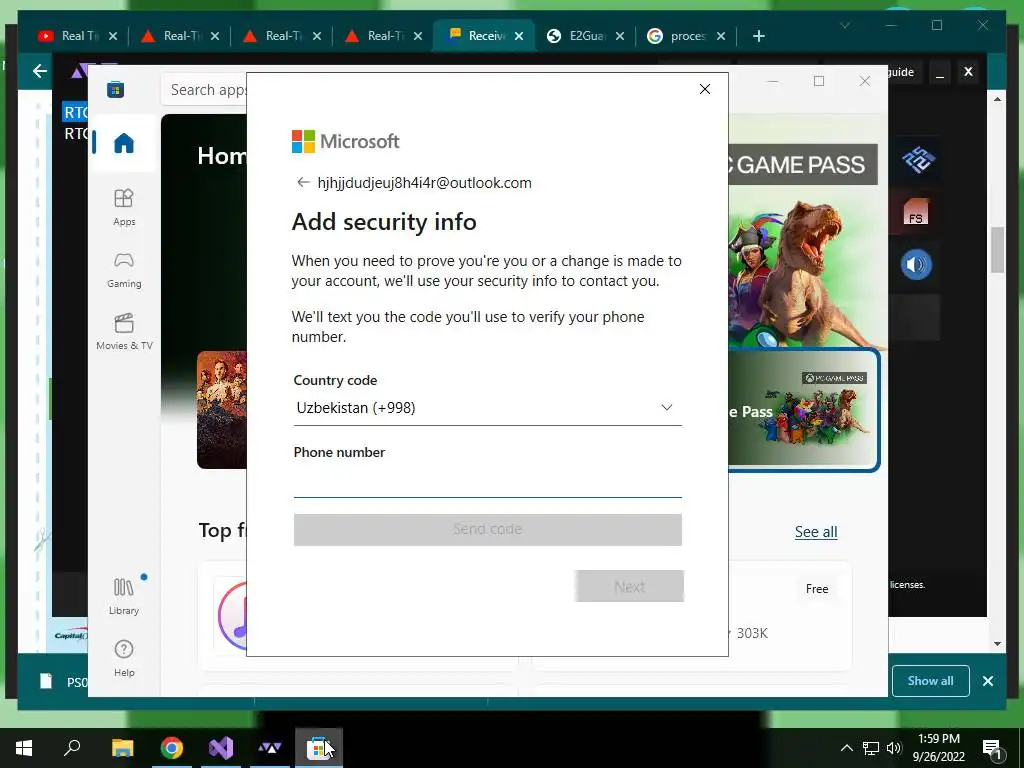Open the Game Pass dinosaur hero banner
Screen dimensions: 1024x768
pyautogui.click(x=807, y=232)
